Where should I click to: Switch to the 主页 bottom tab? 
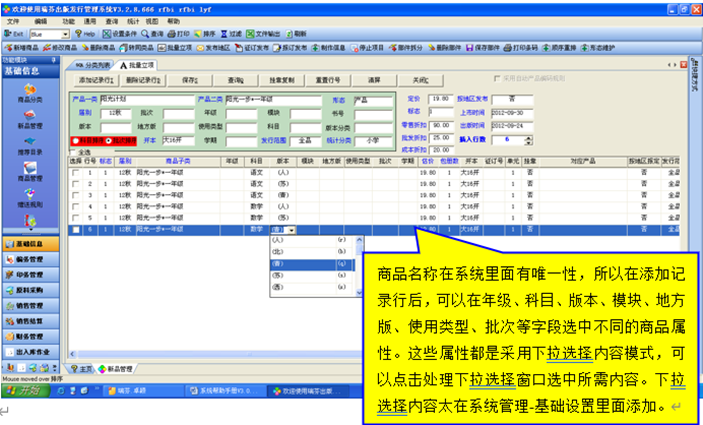(81, 369)
